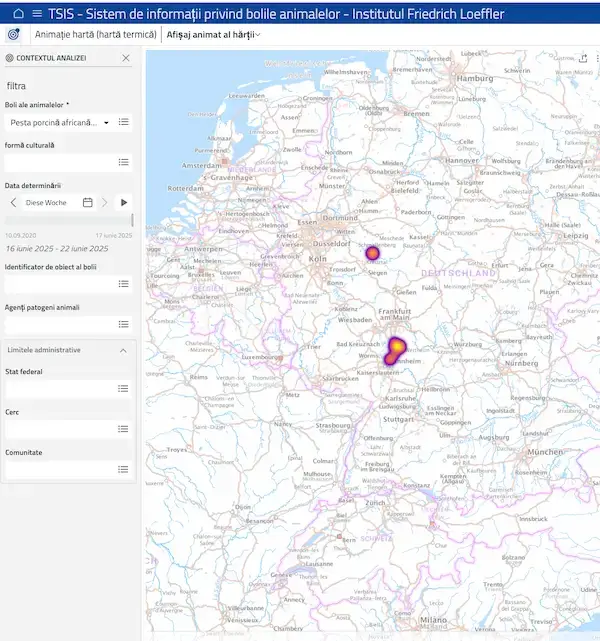Click the 'DEUTSCHLAND' country label on map

[x=458, y=273]
